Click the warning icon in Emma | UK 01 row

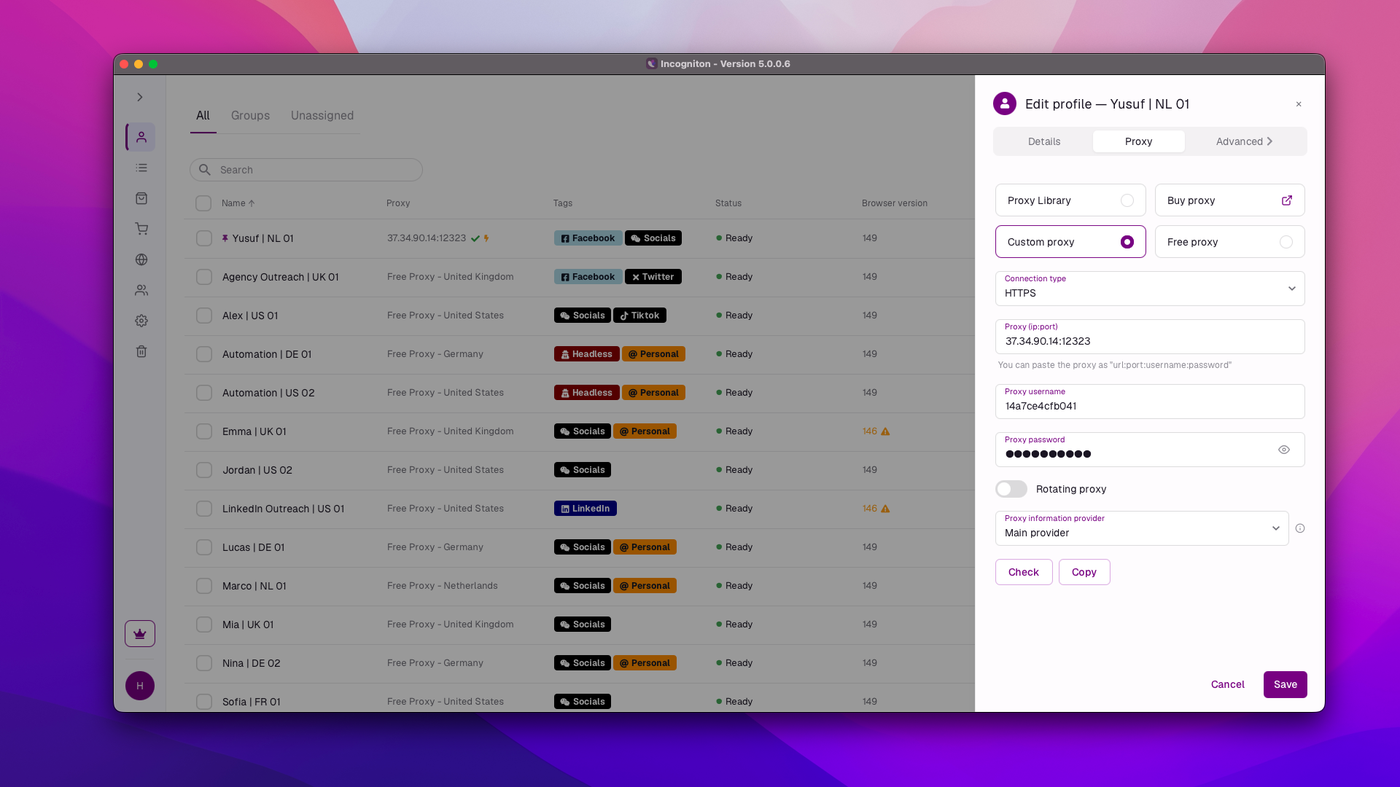click(885, 431)
